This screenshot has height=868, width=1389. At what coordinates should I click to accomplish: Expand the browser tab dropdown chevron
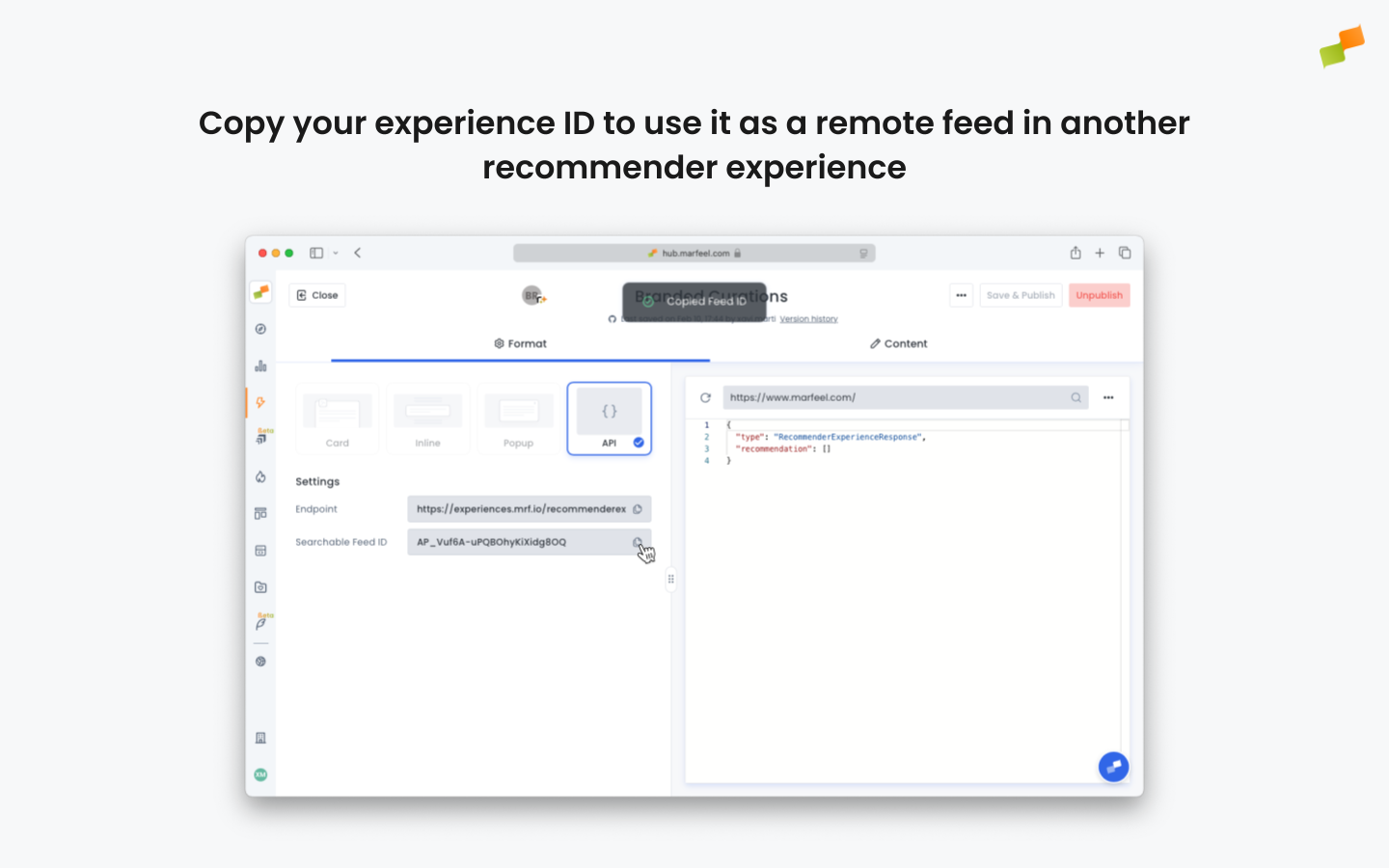[x=336, y=253]
